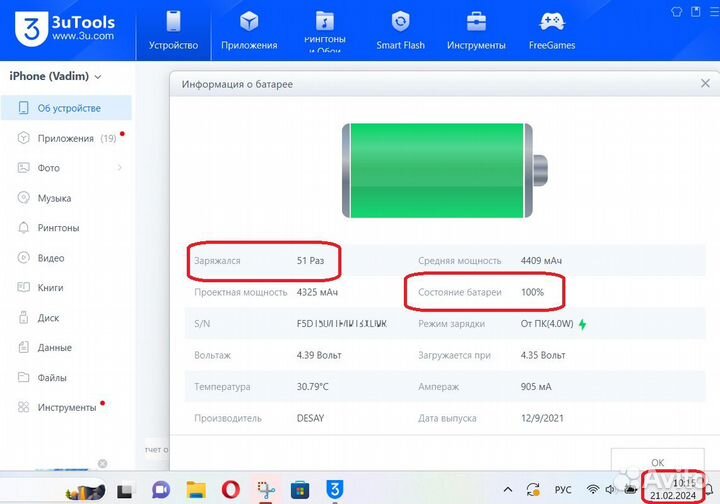This screenshot has width=720, height=504.
Task: Open Файлы in the sidebar
Action: (x=53, y=378)
